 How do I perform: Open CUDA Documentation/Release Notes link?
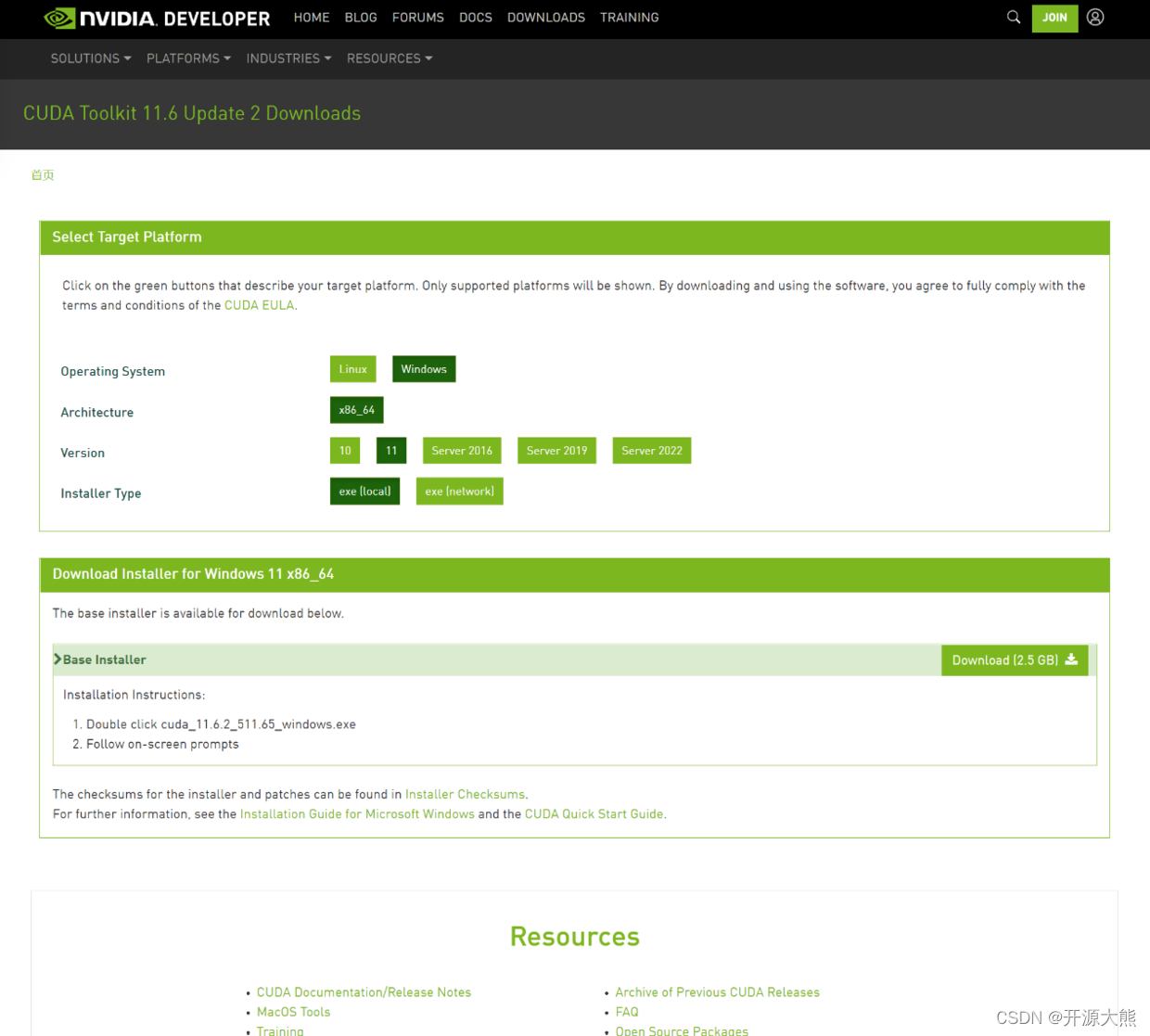[x=364, y=992]
